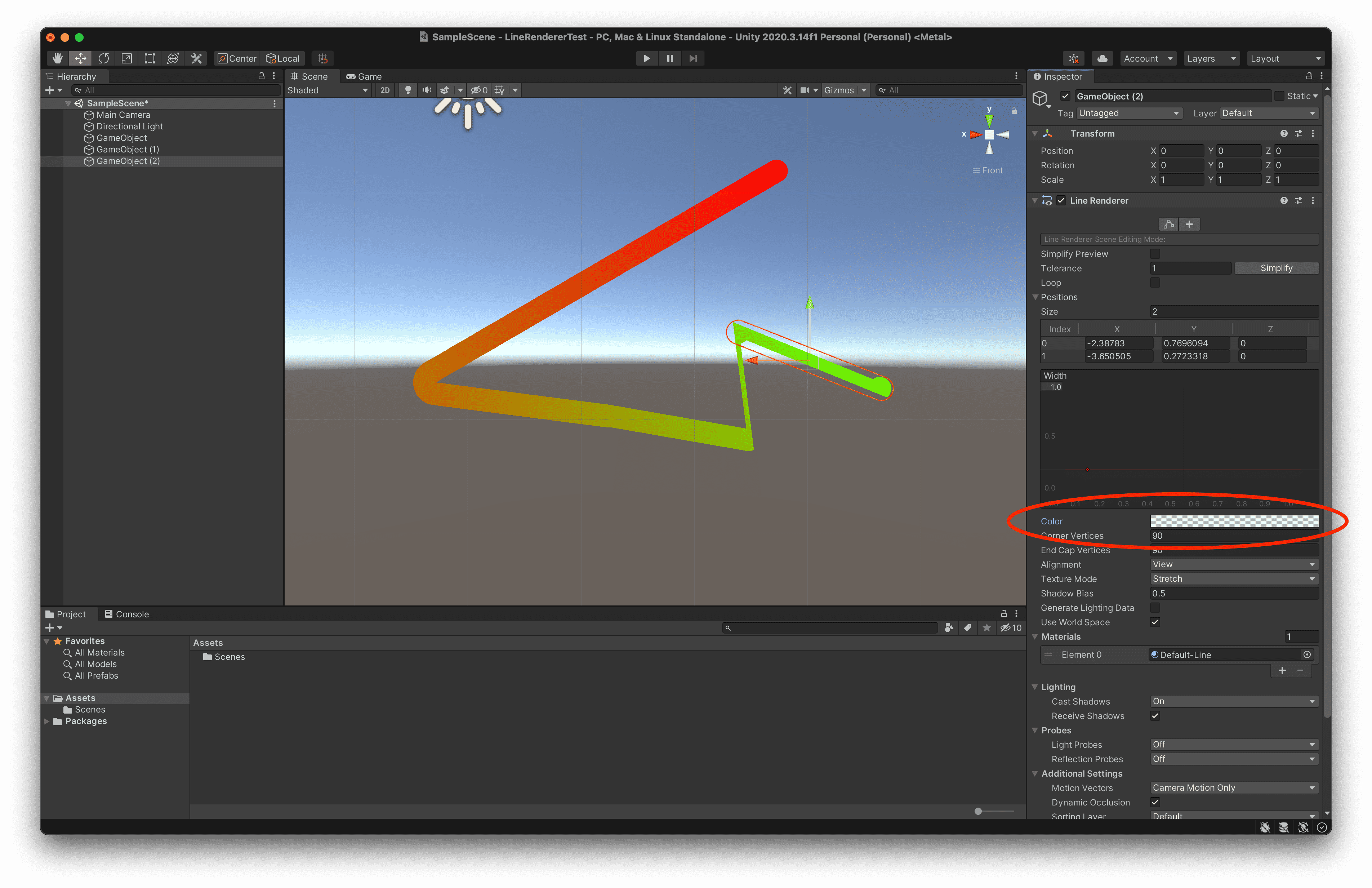Open the Alignment dropdown
1372x888 pixels.
(1233, 564)
